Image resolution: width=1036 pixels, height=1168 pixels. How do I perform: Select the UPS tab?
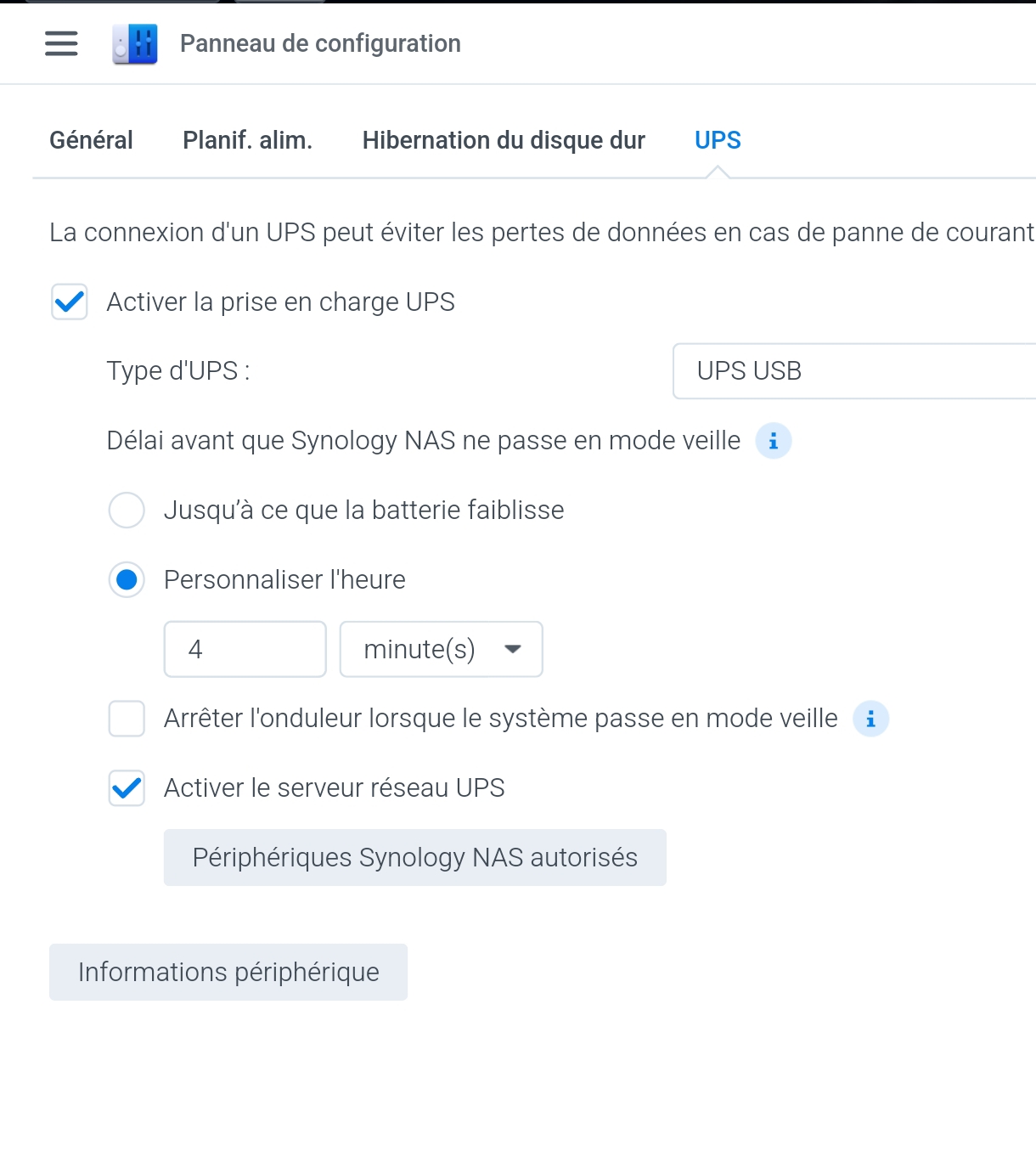(718, 140)
